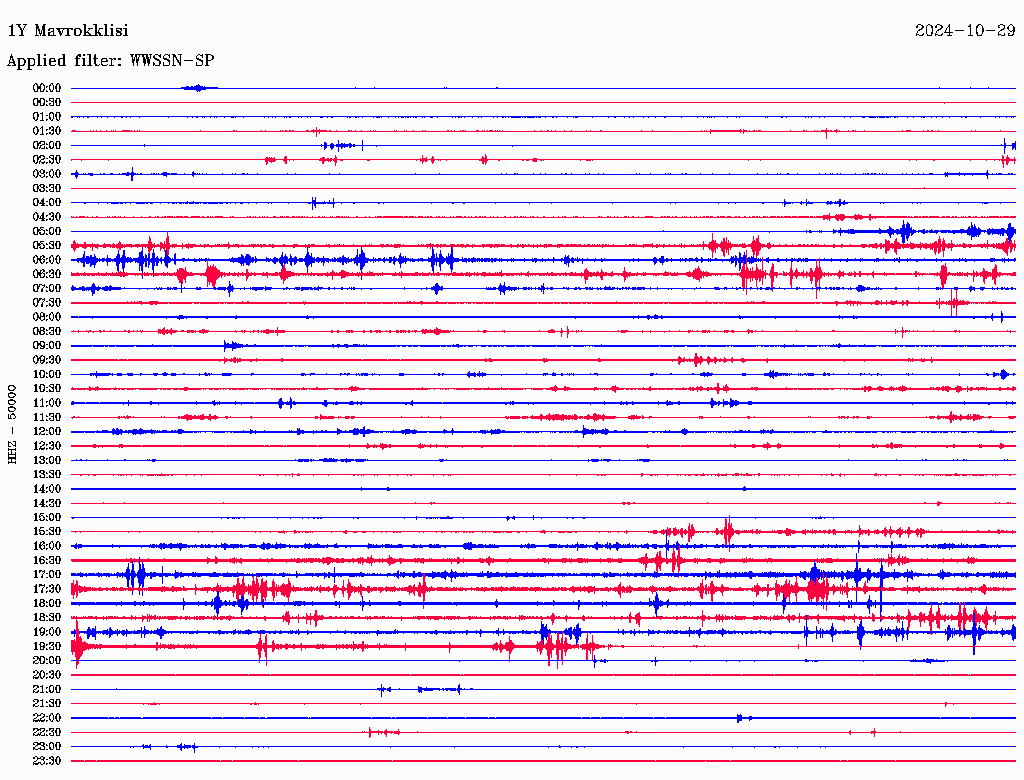
Task: Click the '22:00' time label
Action: click(x=46, y=719)
